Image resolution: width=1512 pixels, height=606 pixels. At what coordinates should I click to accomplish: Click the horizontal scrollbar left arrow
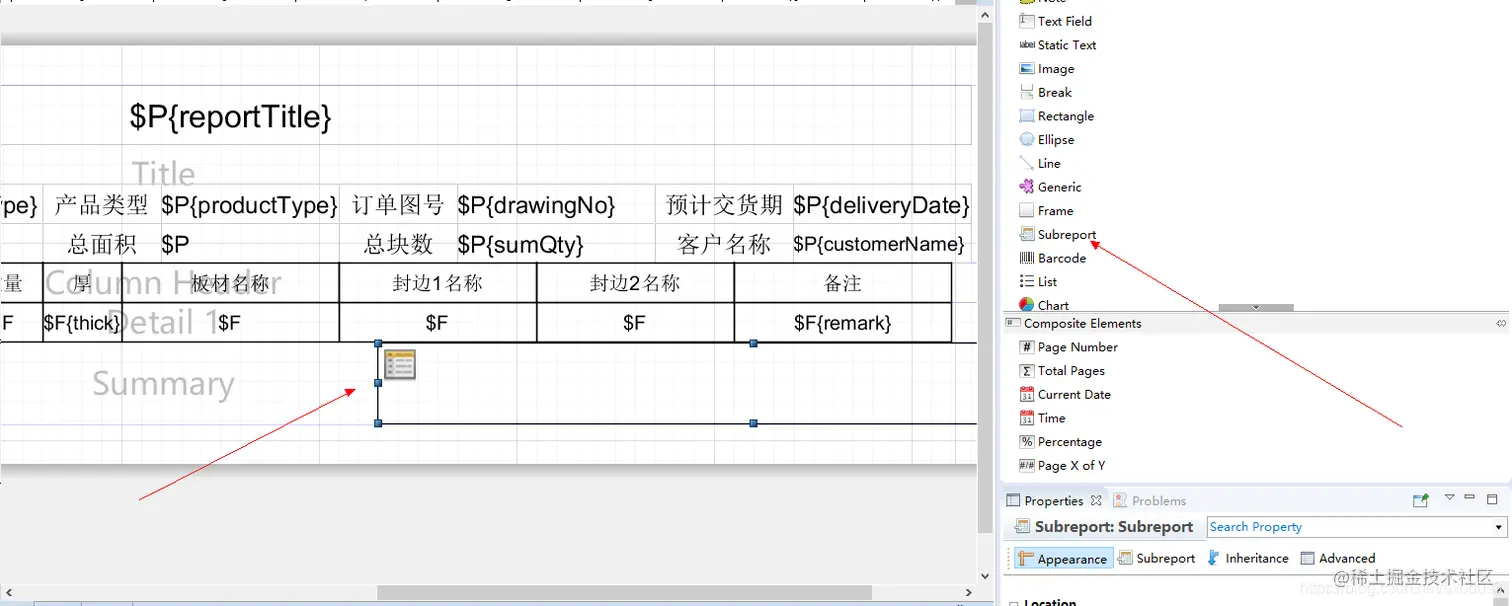[8, 593]
